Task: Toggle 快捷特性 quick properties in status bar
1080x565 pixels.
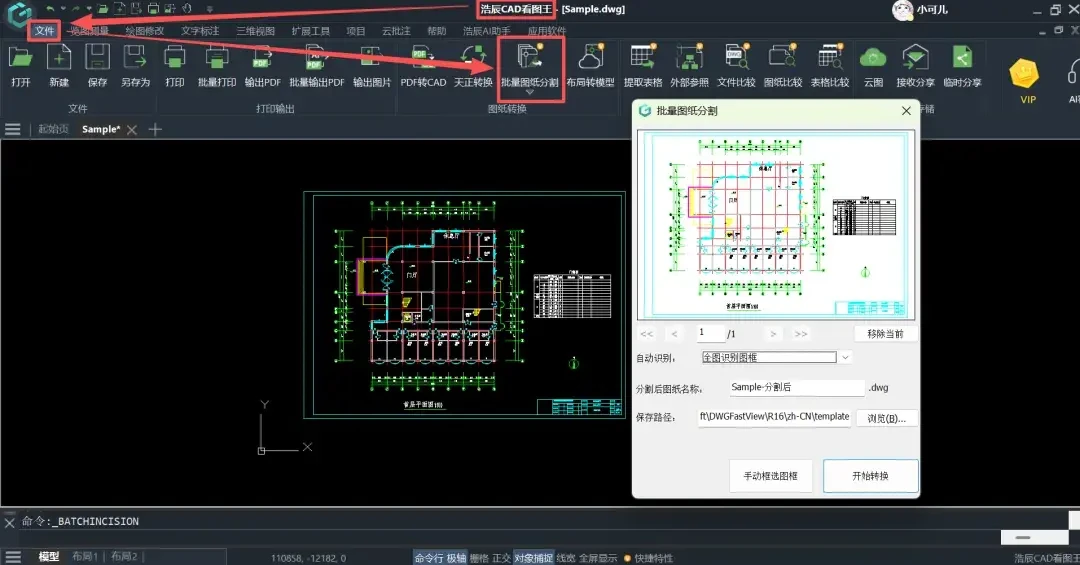Action: point(653,558)
